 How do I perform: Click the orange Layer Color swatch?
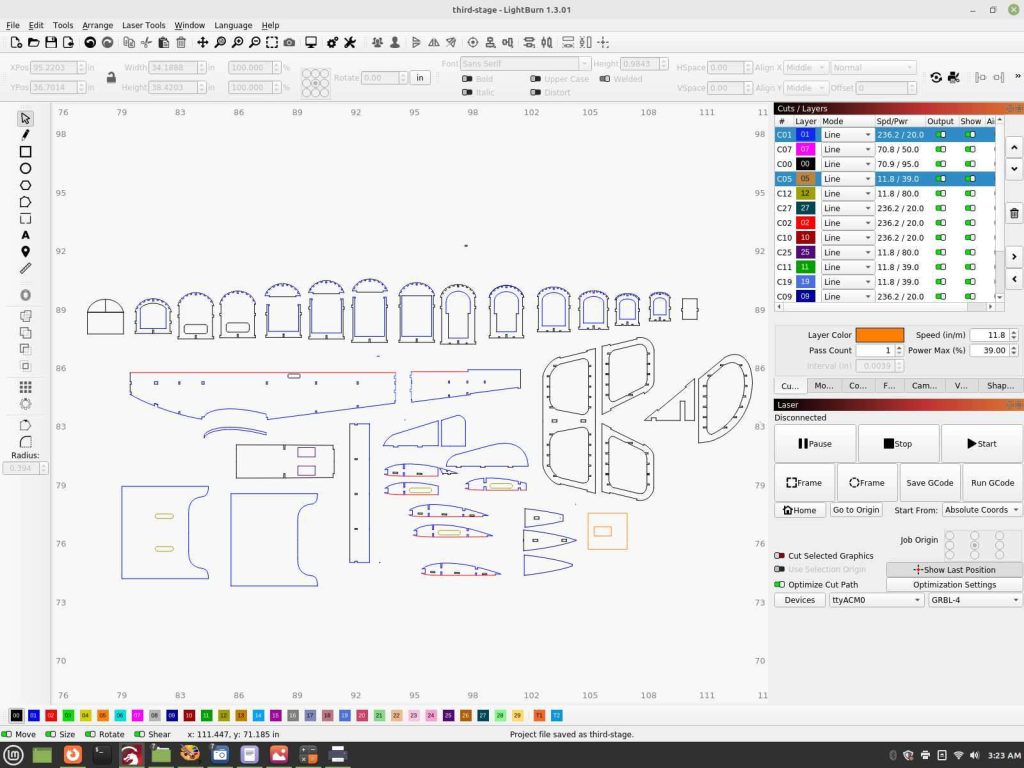(x=879, y=335)
